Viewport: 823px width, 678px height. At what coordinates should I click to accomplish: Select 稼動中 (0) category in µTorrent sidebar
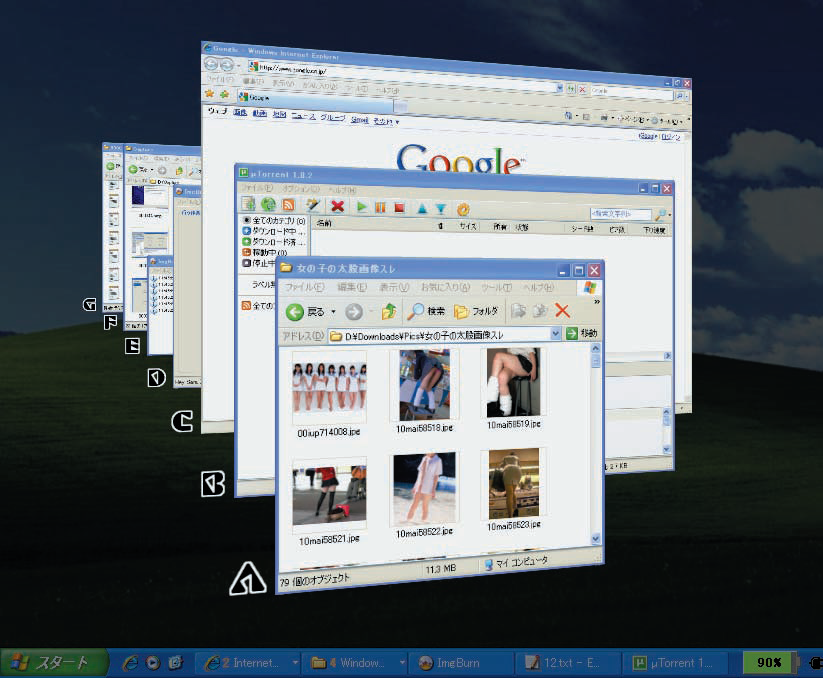click(265, 252)
